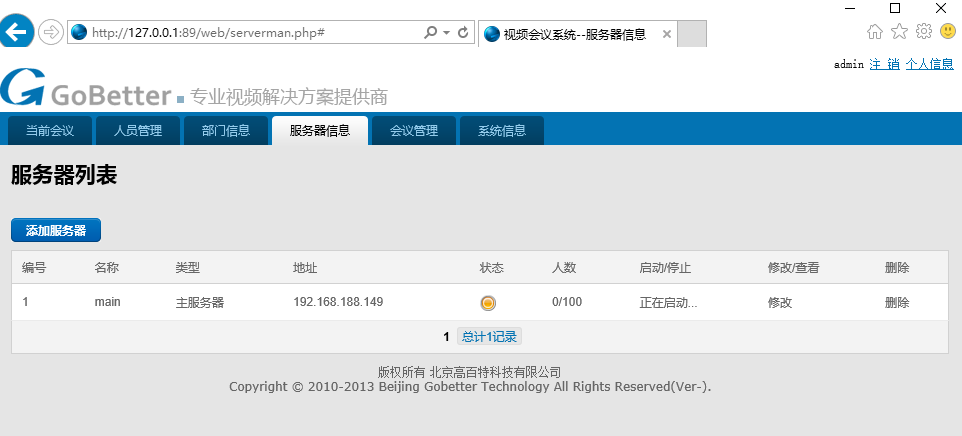Open browser Home icon
Screen dimensions: 962x436
[x=875, y=31]
